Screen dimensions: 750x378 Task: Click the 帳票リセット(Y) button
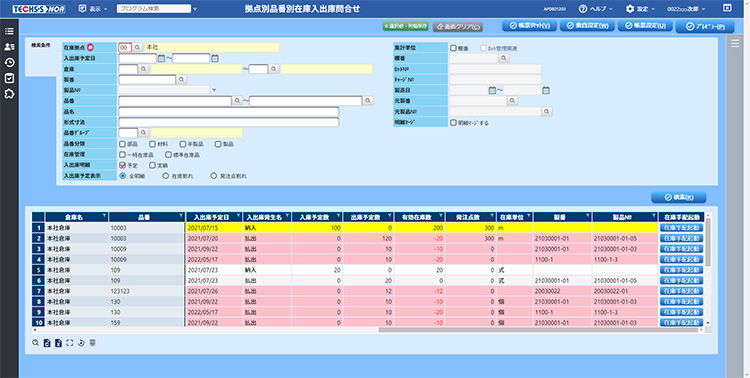529,26
